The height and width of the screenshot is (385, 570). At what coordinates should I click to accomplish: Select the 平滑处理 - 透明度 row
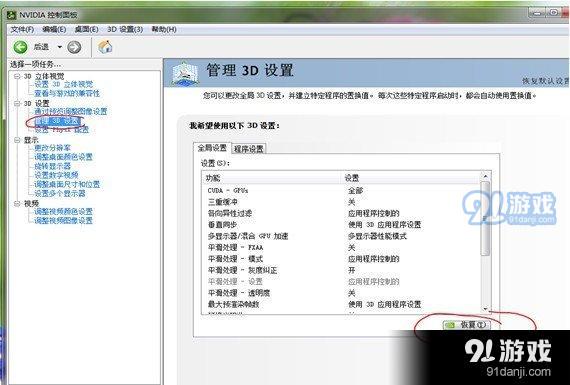341,293
